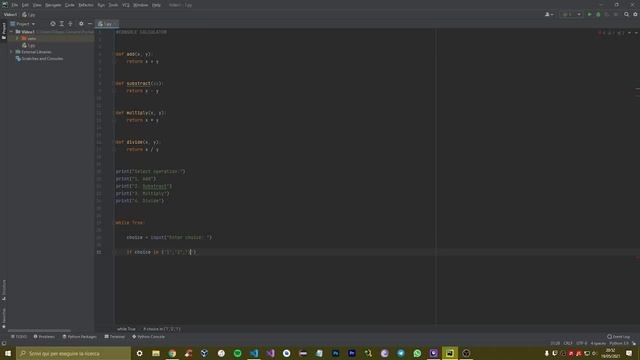Click the Expand All icon in Project panel
This screenshot has height=360, width=640.
62,24
